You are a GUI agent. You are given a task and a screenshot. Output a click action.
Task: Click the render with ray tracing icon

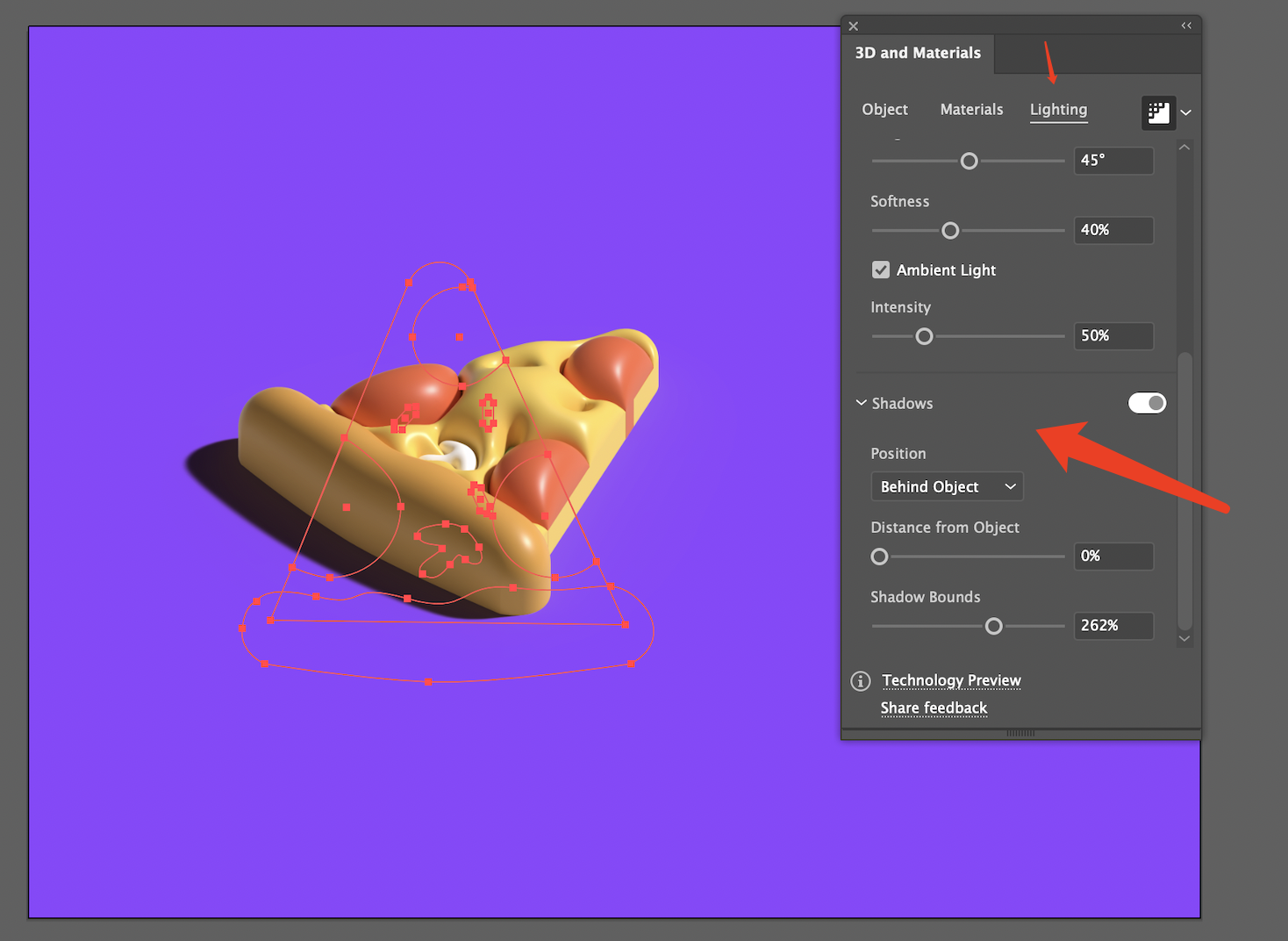[1158, 112]
